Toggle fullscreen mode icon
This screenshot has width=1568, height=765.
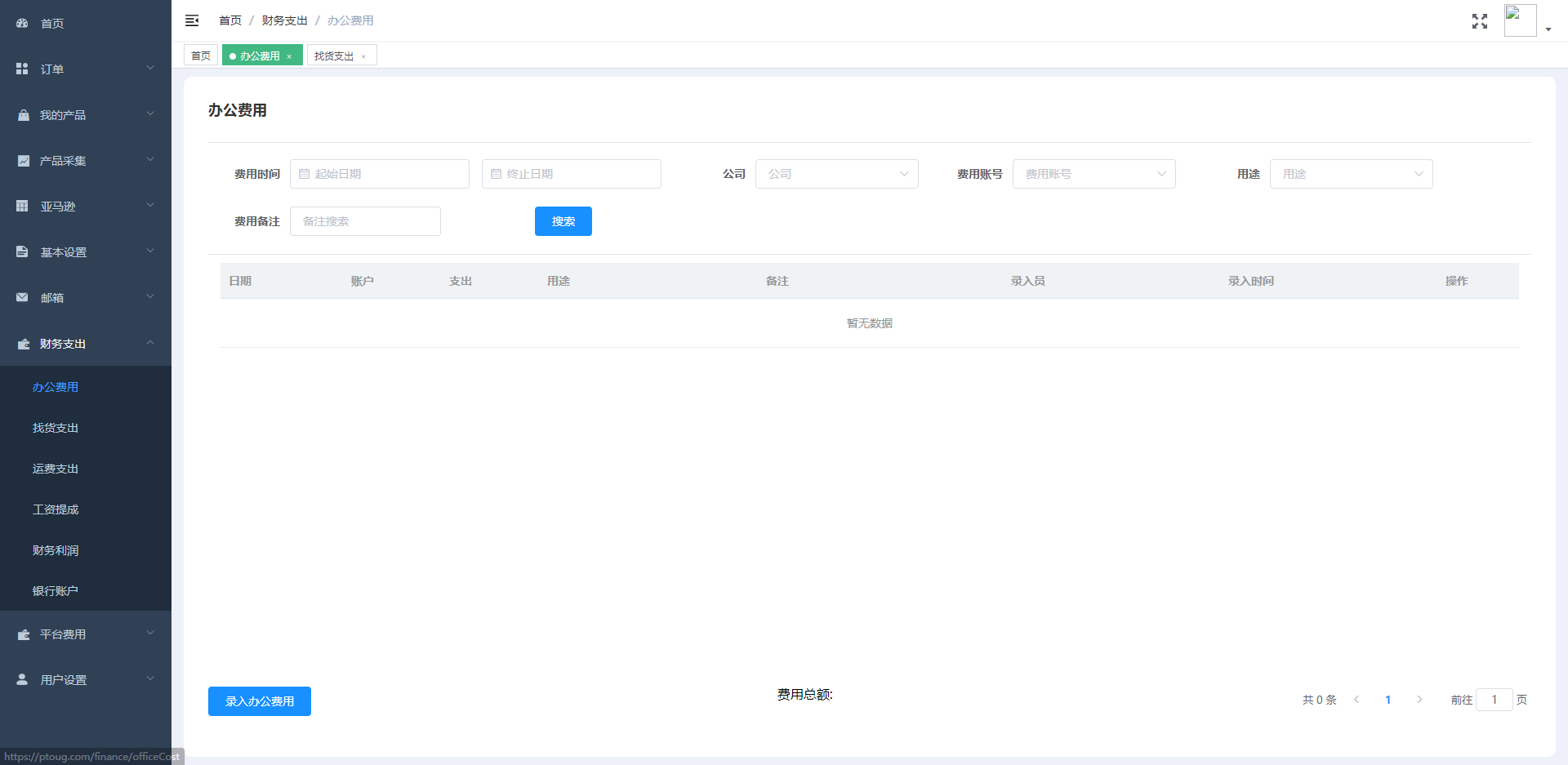1479,21
